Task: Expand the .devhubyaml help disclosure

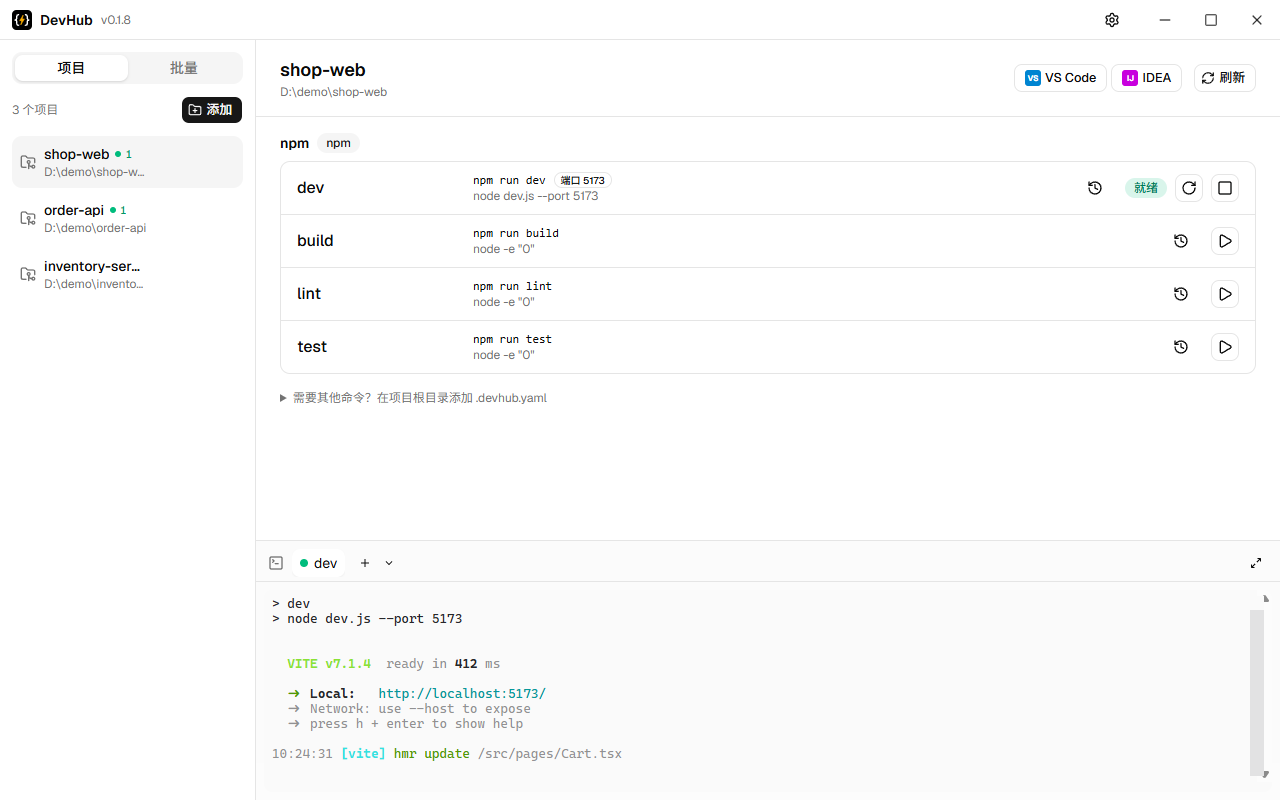Action: pos(413,398)
